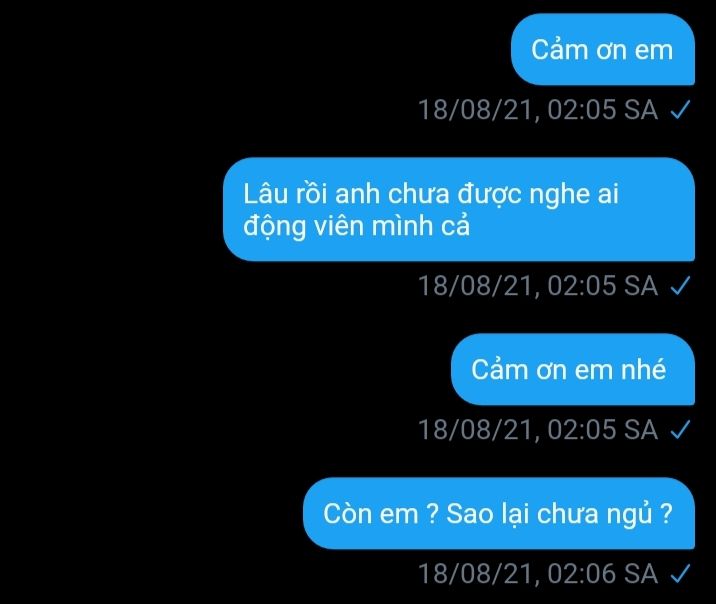Click the words "nghe ai" in the long message

pyautogui.click(x=574, y=195)
